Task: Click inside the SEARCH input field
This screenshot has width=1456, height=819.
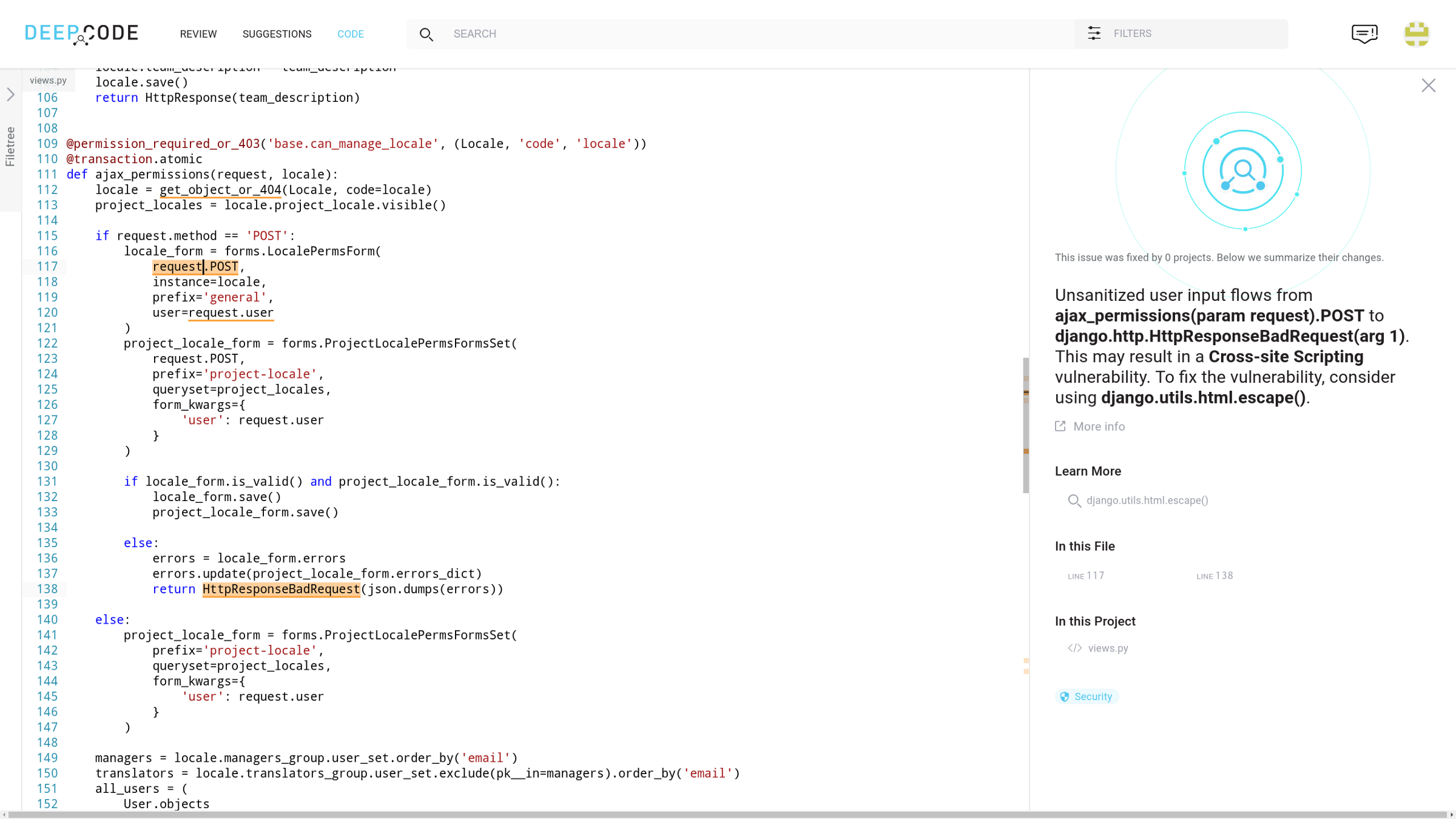Action: coord(758,34)
